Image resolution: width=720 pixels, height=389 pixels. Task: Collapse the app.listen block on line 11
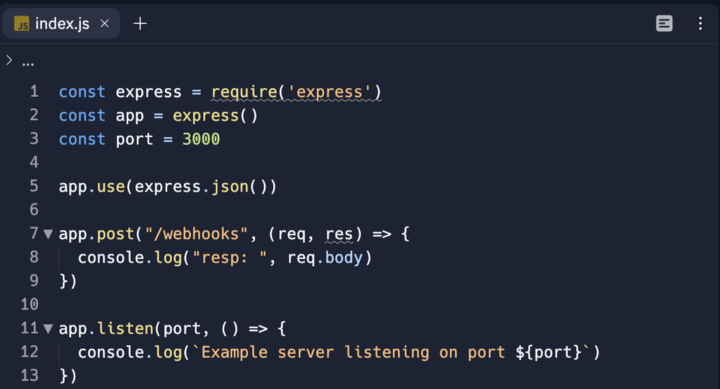click(x=48, y=329)
